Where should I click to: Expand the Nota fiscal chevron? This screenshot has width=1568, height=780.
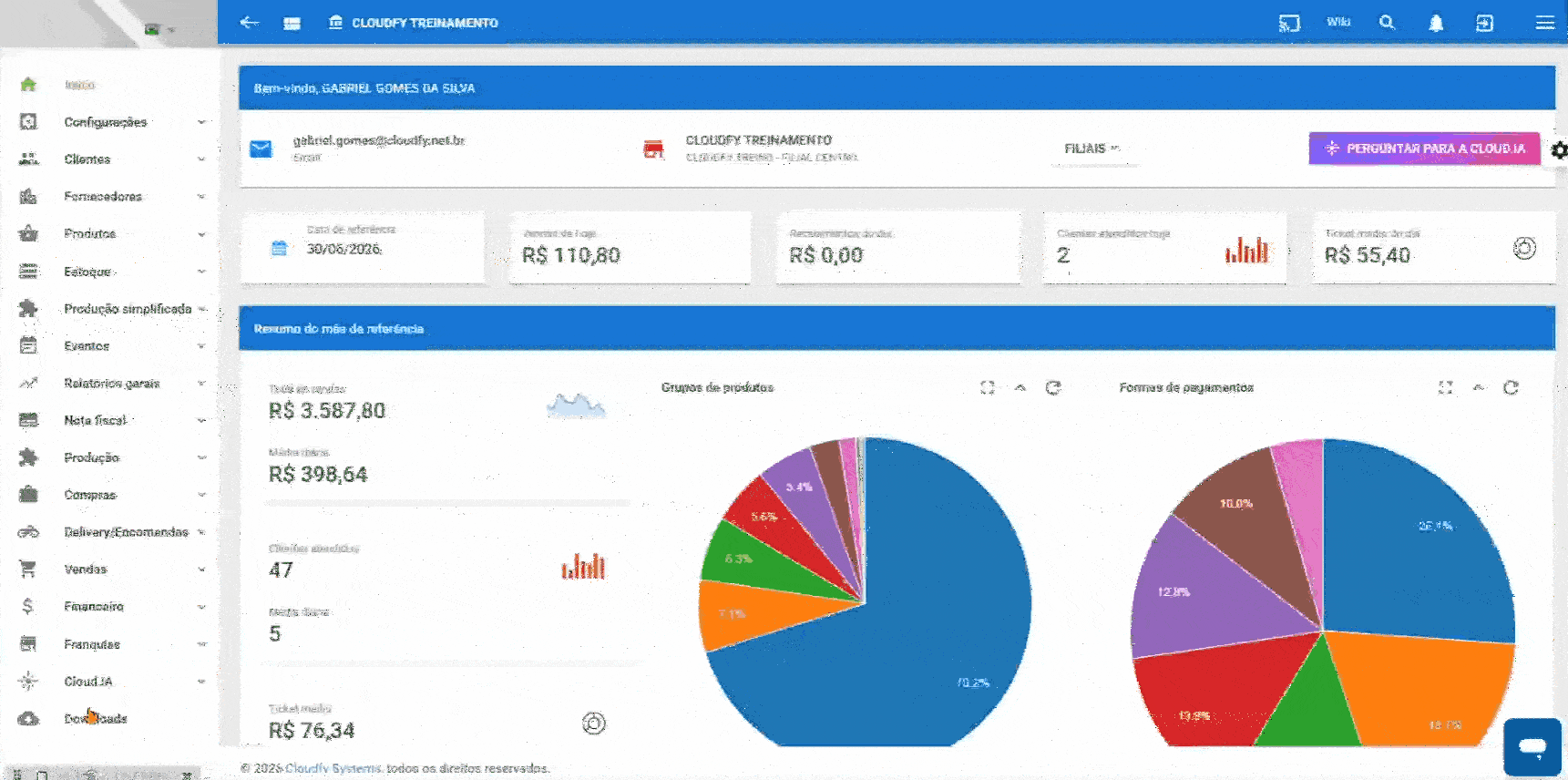[x=200, y=421]
